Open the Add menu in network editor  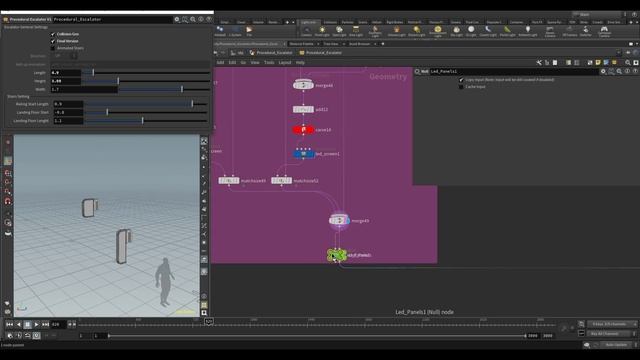(220, 62)
